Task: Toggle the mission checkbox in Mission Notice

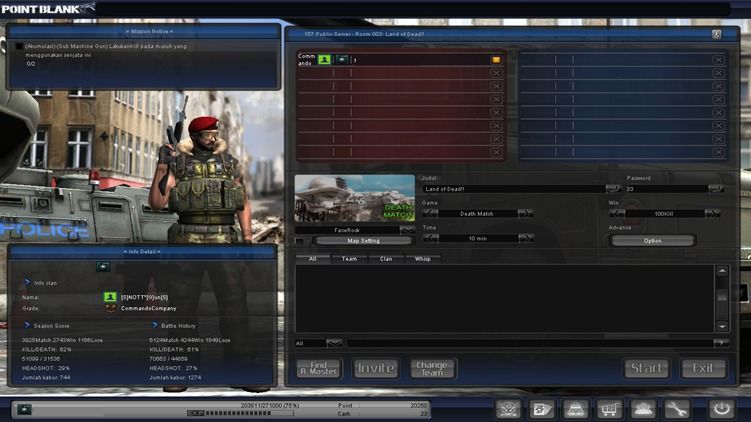Action: [19, 46]
